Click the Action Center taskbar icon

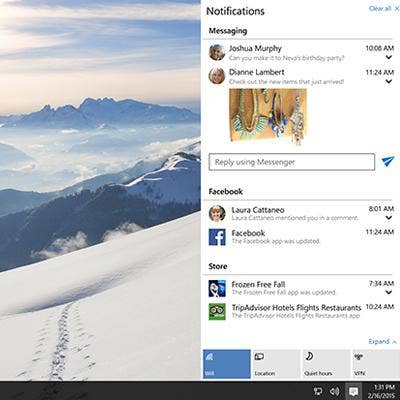click(354, 391)
